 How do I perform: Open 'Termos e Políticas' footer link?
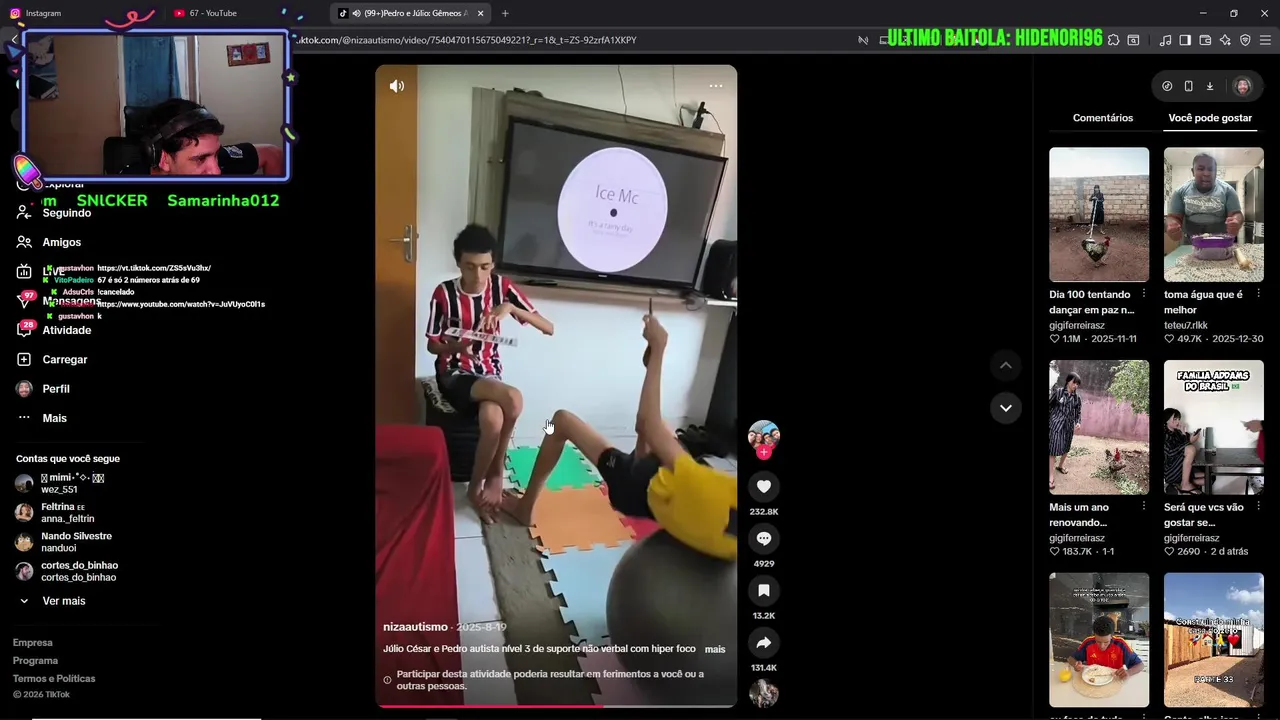pyautogui.click(x=54, y=679)
